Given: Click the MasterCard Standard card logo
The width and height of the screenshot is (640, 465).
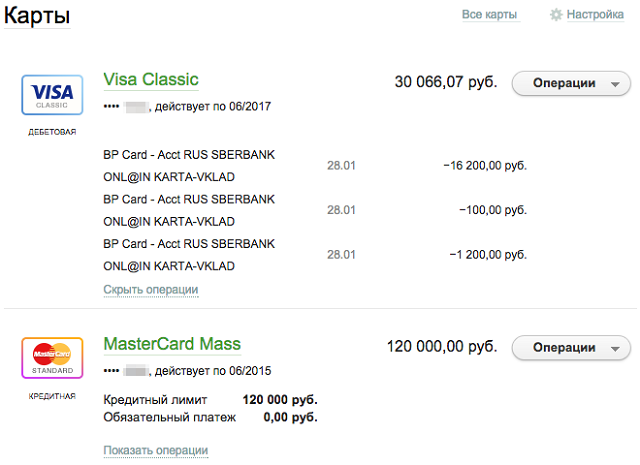Looking at the screenshot, I should [x=52, y=358].
